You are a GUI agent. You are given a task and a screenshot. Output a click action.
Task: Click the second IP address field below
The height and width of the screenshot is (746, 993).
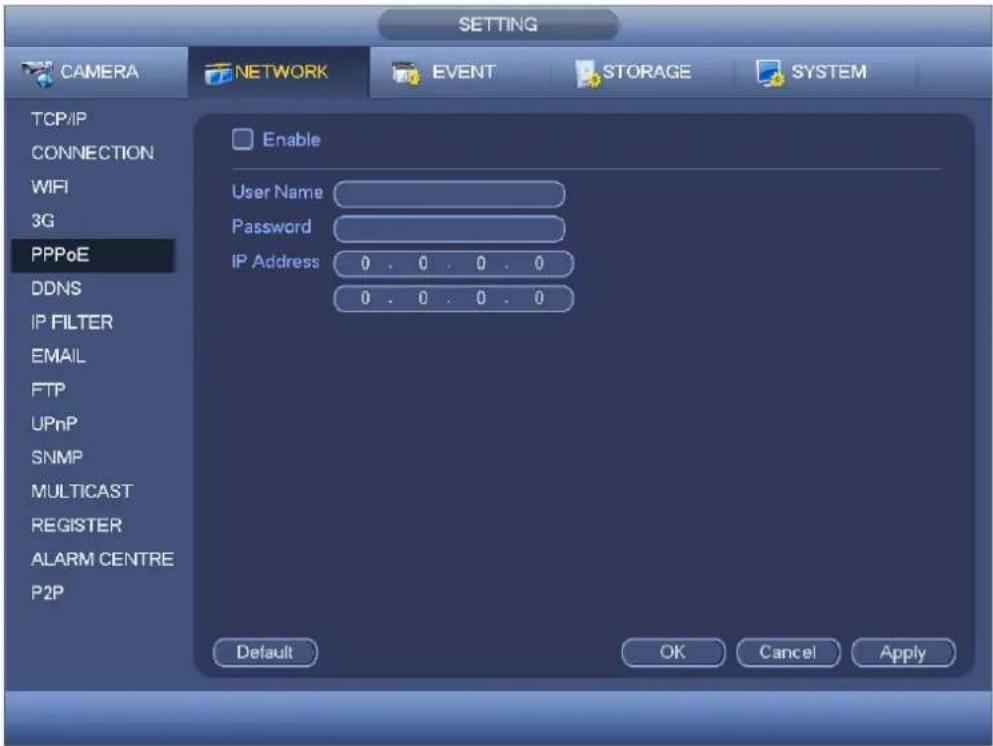pos(453,298)
